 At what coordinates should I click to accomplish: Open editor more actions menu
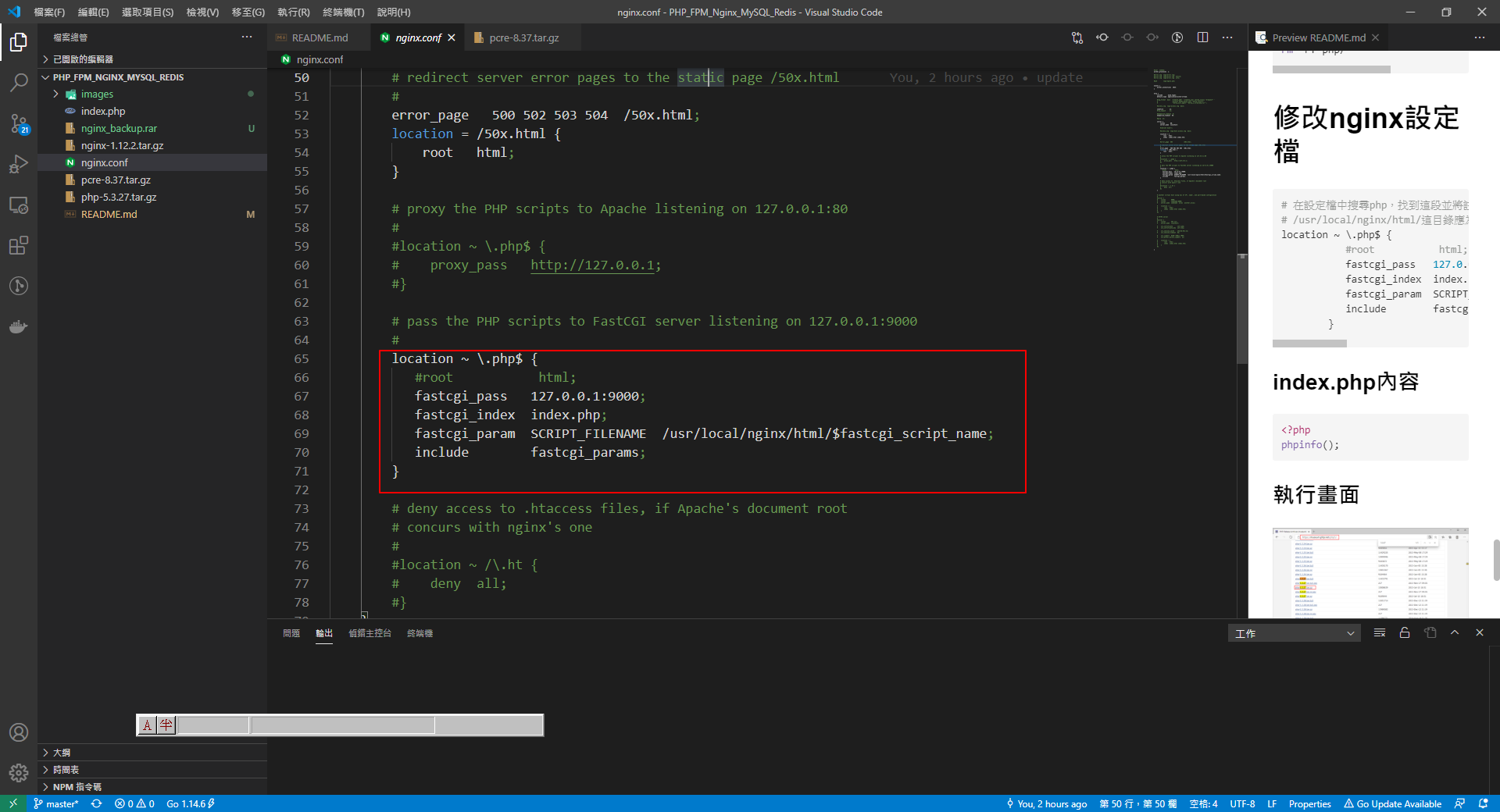pyautogui.click(x=1227, y=37)
